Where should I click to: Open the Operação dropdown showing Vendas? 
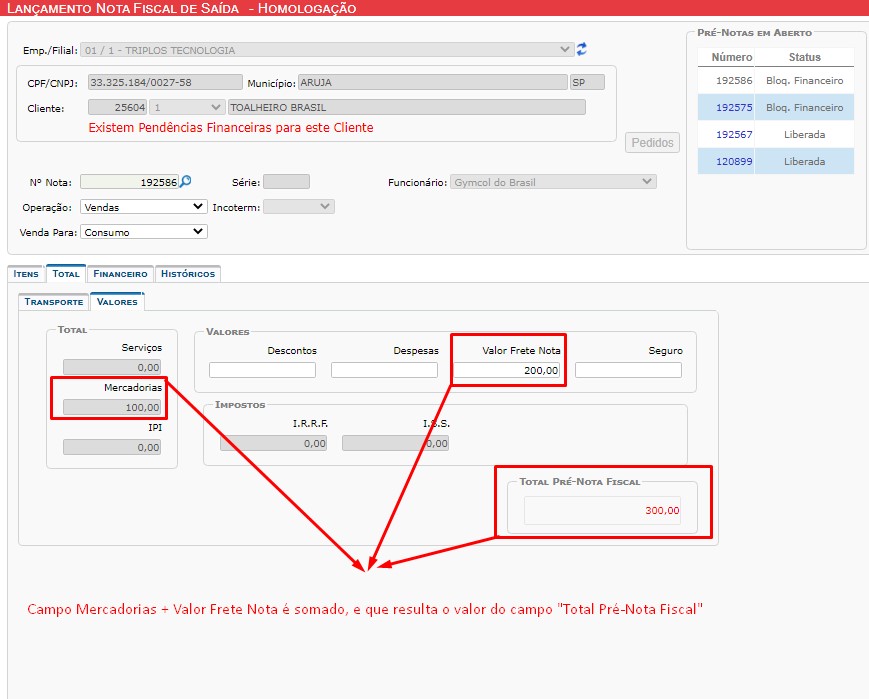[144, 207]
